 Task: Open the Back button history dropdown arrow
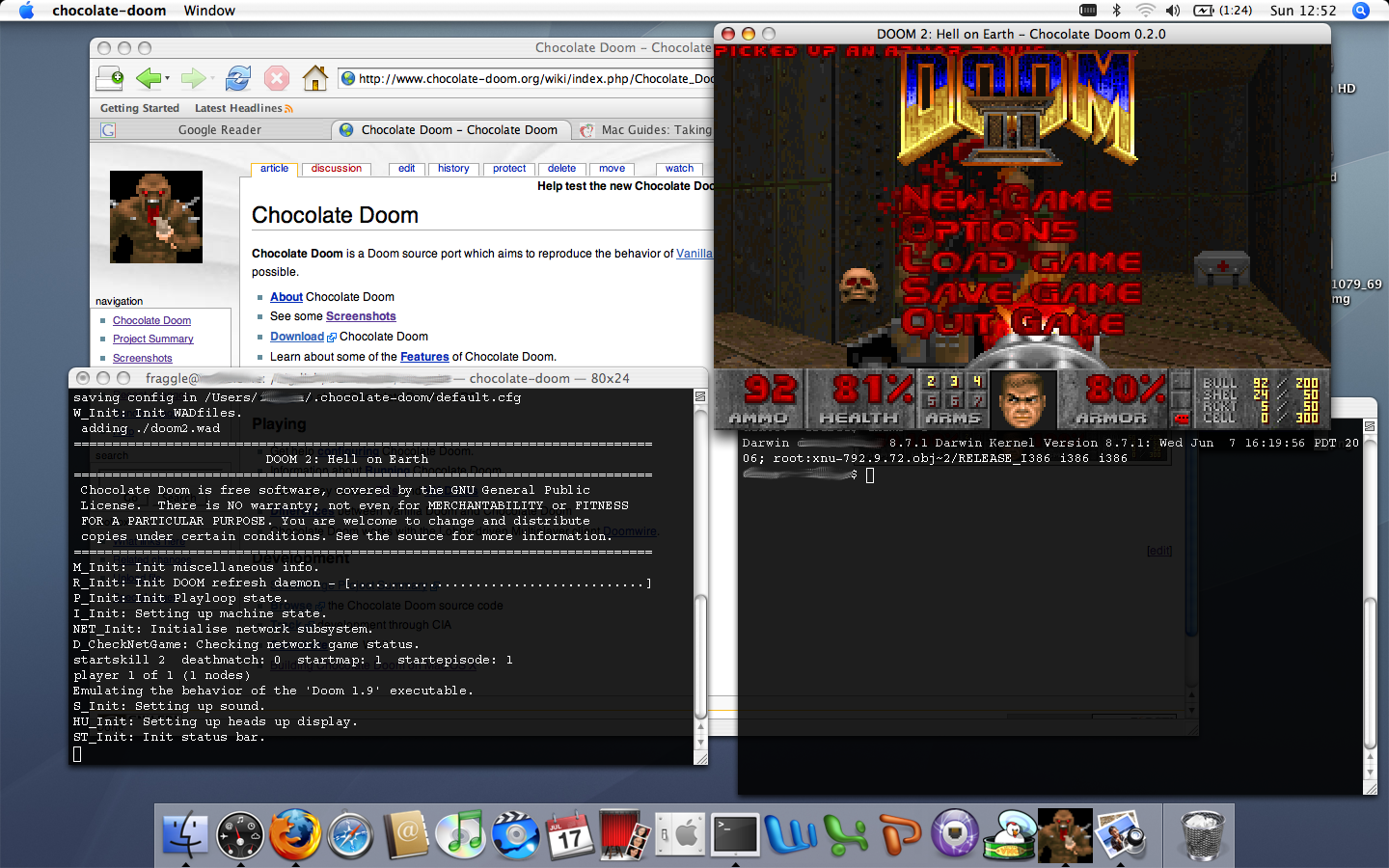[x=168, y=79]
